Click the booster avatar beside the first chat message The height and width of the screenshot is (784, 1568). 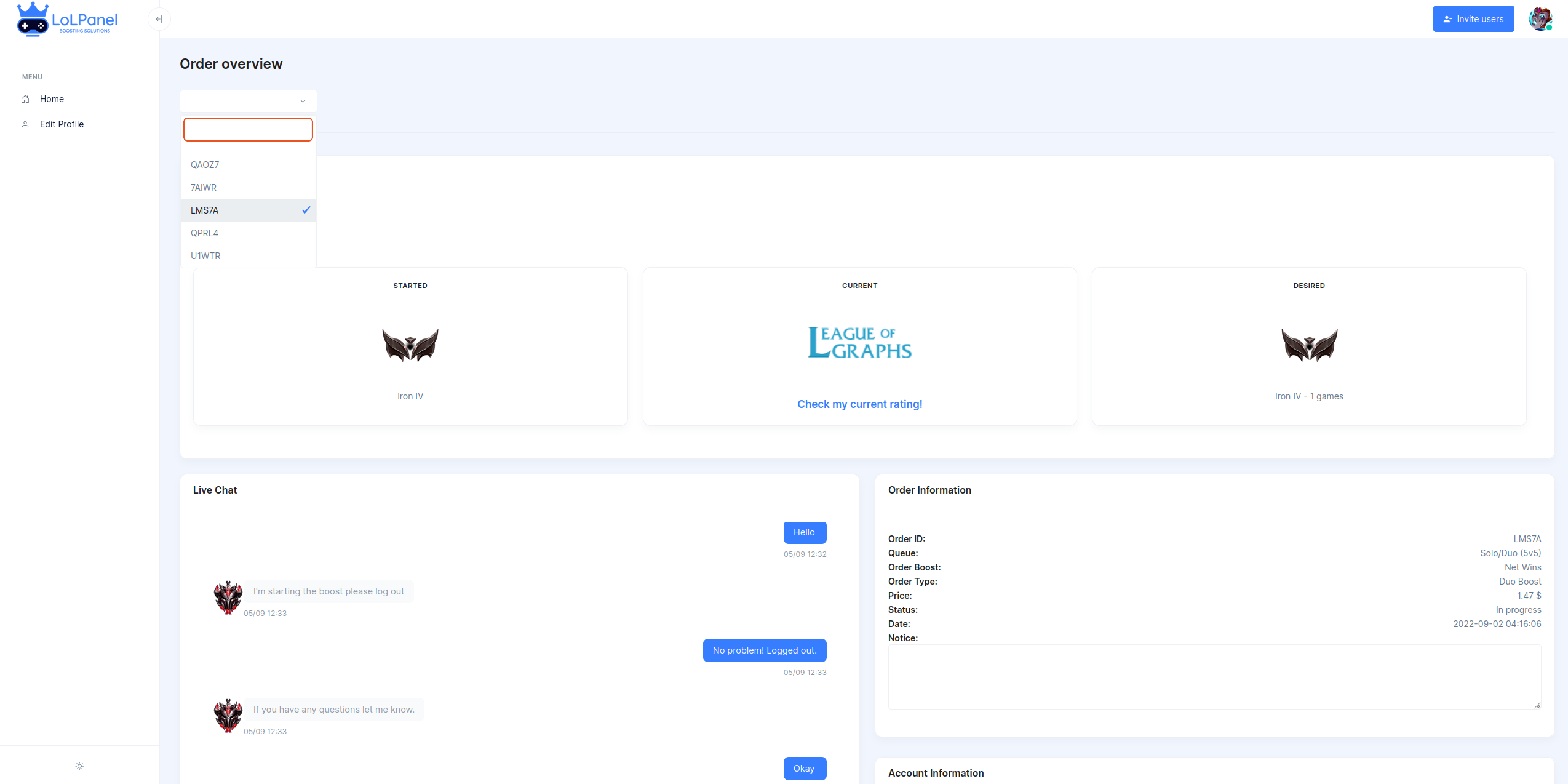(x=228, y=597)
